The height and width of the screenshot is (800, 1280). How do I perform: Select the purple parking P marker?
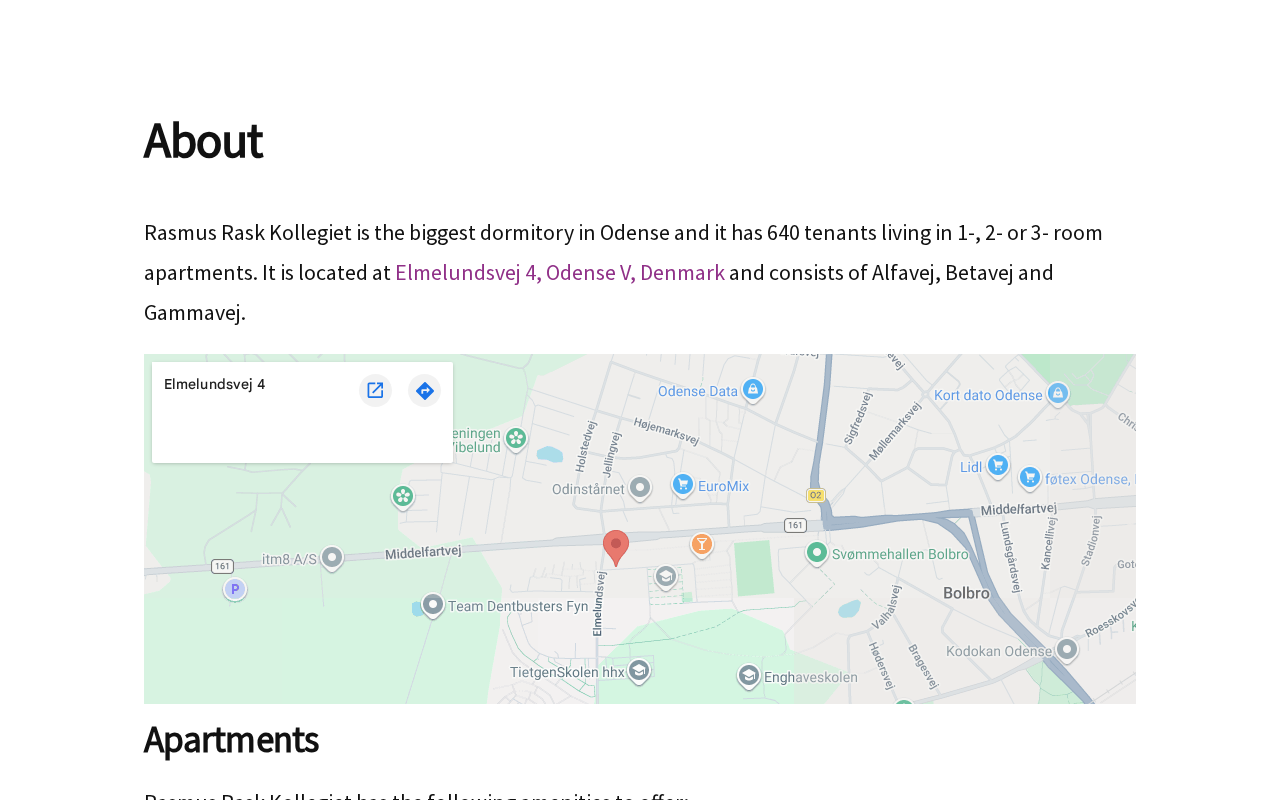tap(235, 589)
